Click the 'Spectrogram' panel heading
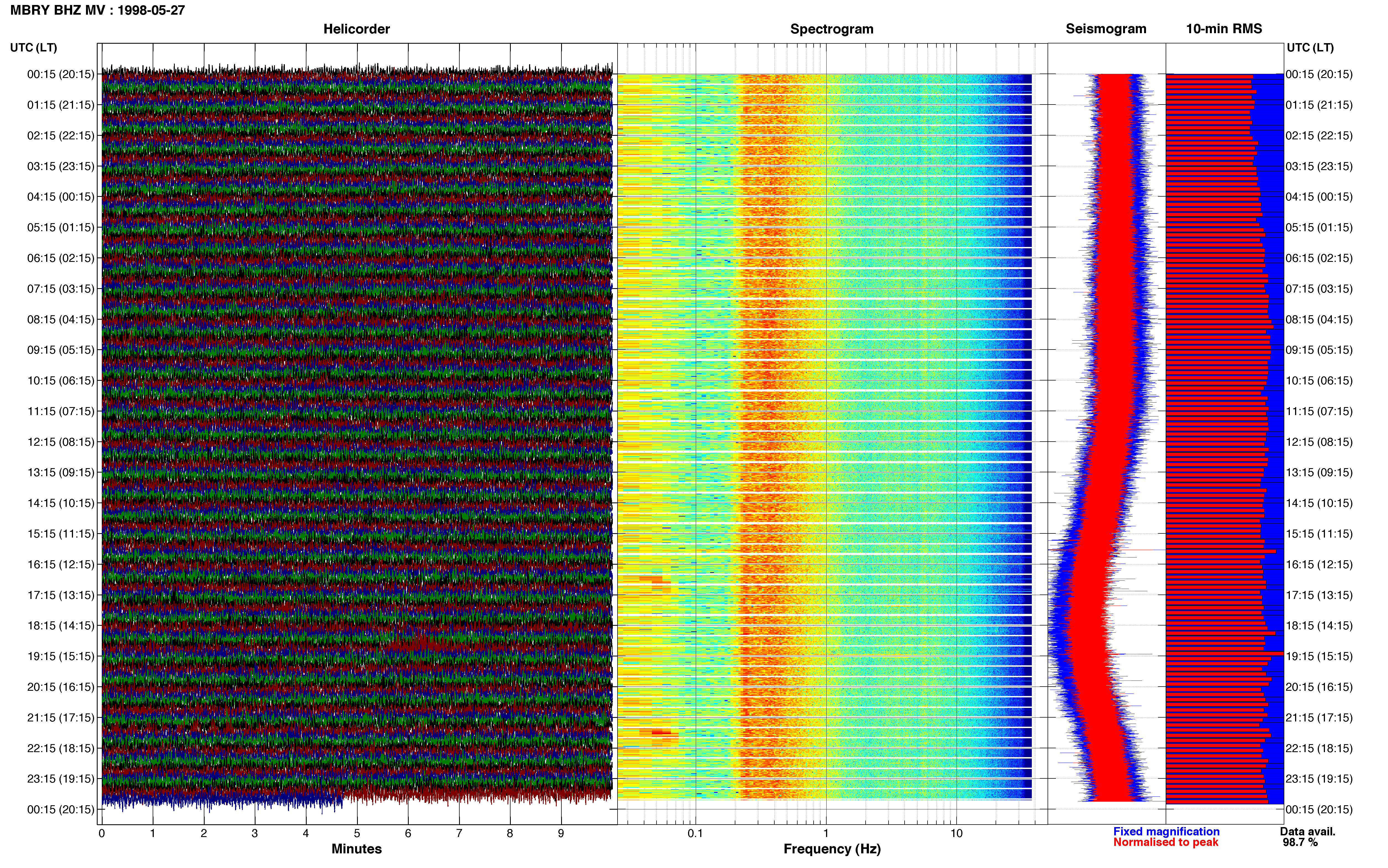The height and width of the screenshot is (868, 1388). pyautogui.click(x=832, y=29)
